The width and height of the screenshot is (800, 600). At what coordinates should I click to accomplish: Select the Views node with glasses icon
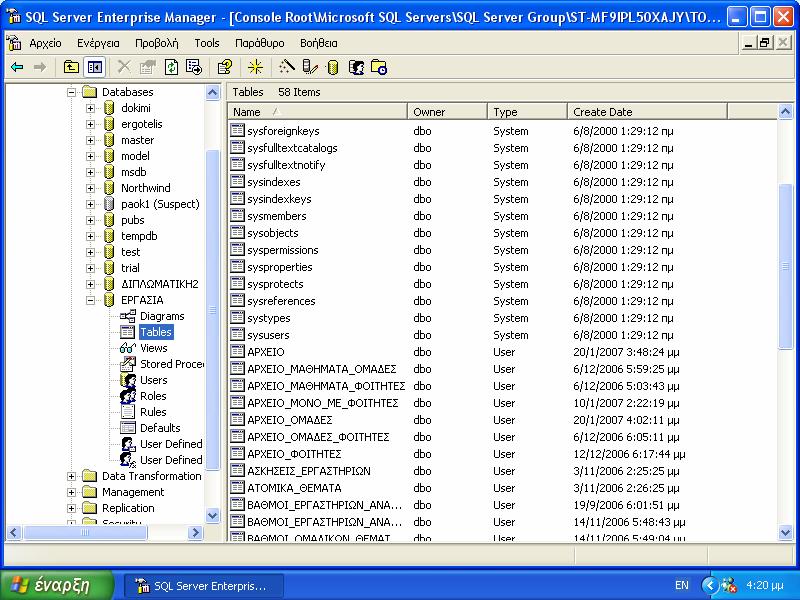click(x=154, y=348)
